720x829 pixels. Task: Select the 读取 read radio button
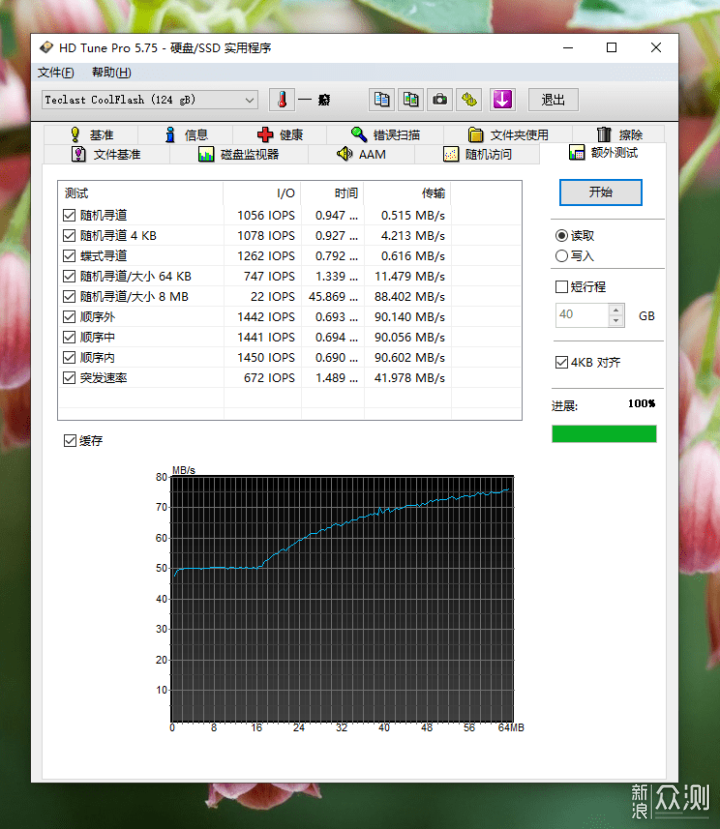point(561,236)
